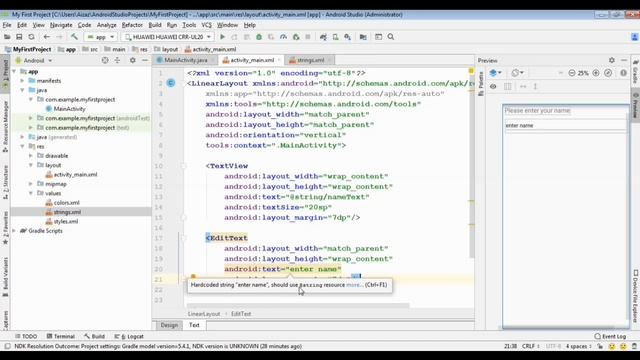Open the AVD Manager icon
Viewport: 640px width, 360px height.
tap(335, 37)
